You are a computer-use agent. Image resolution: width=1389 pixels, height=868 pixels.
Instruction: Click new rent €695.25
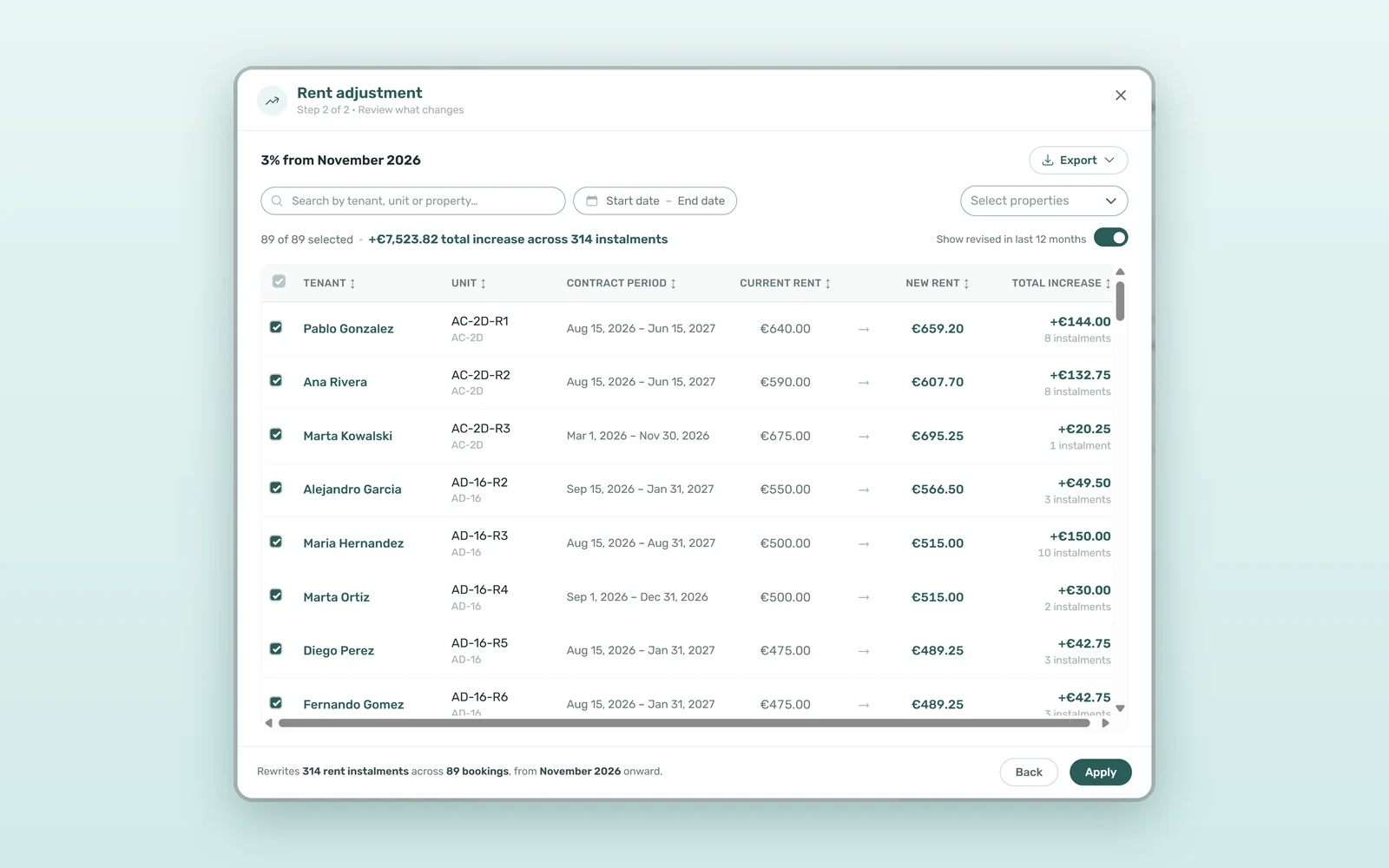(938, 436)
